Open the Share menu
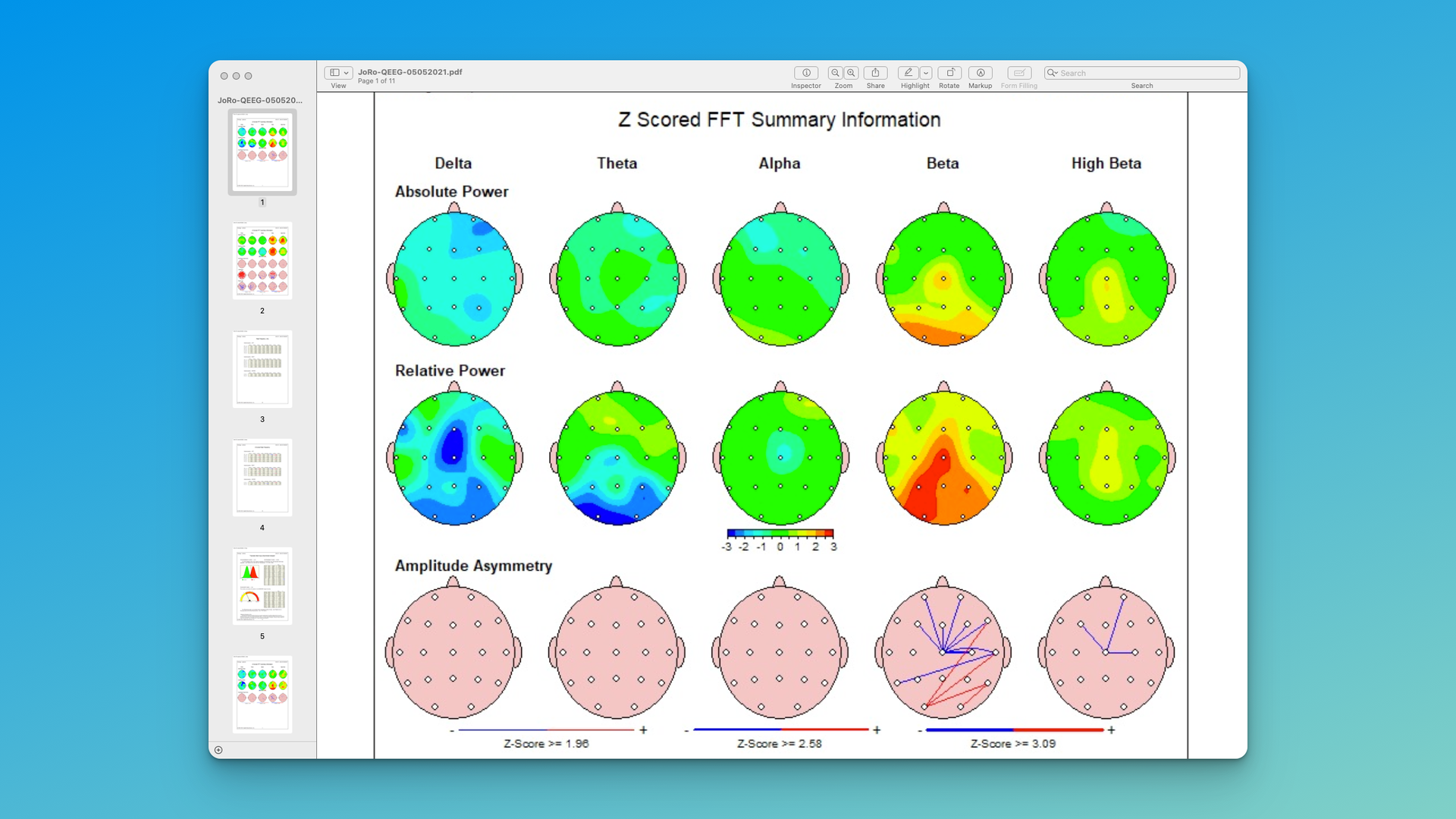 click(876, 73)
